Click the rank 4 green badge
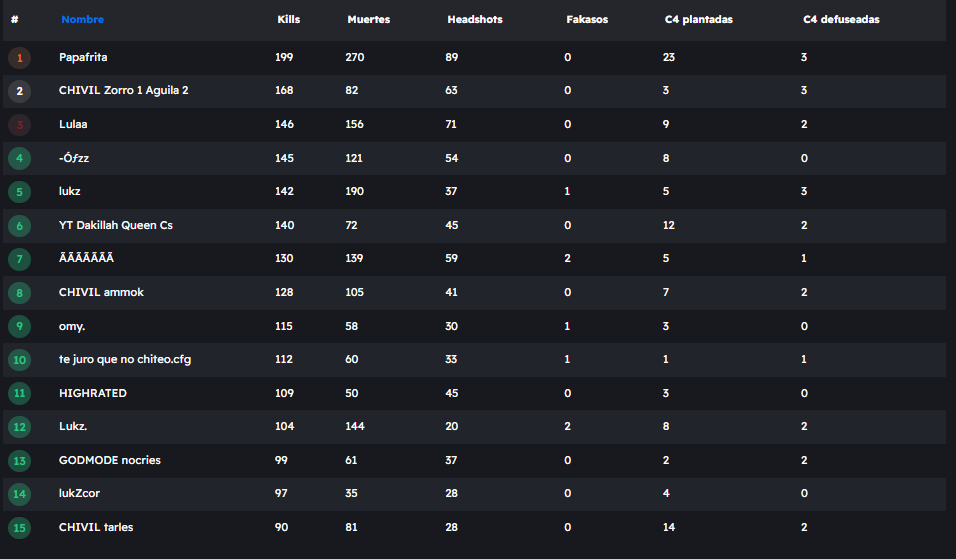This screenshot has height=559, width=956. point(19,158)
